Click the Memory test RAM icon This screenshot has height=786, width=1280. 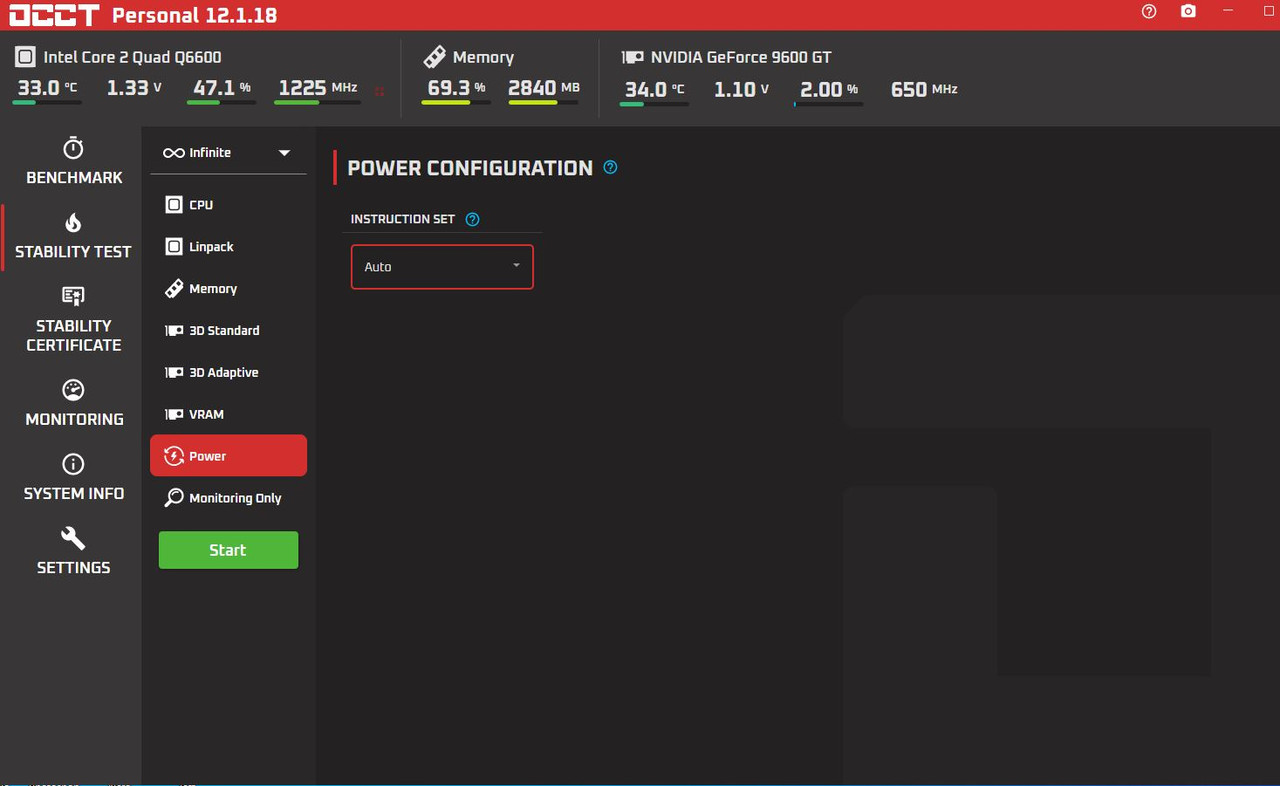point(173,288)
